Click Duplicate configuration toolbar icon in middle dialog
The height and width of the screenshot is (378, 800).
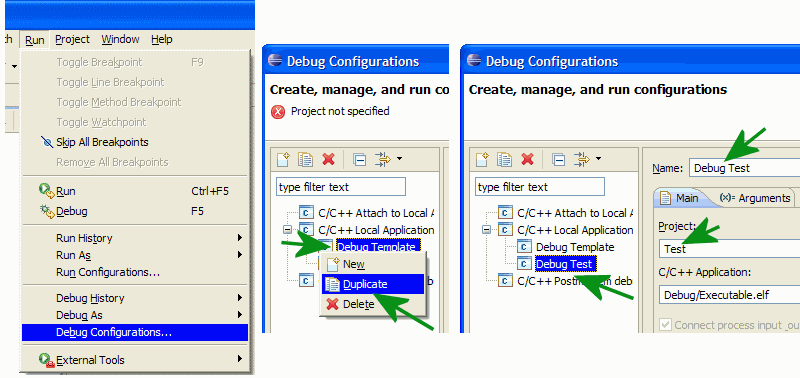(305, 160)
